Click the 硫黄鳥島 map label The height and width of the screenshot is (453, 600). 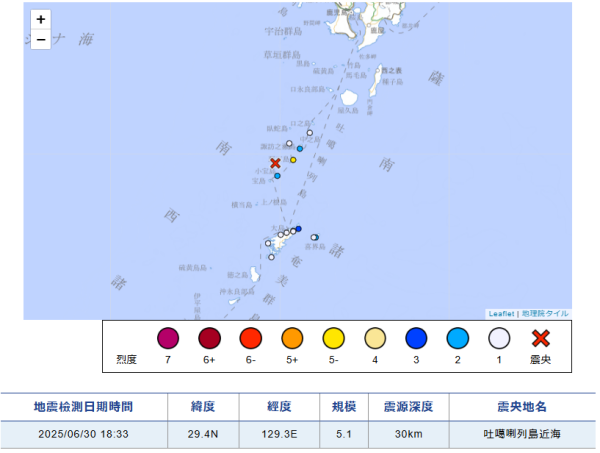point(193,268)
